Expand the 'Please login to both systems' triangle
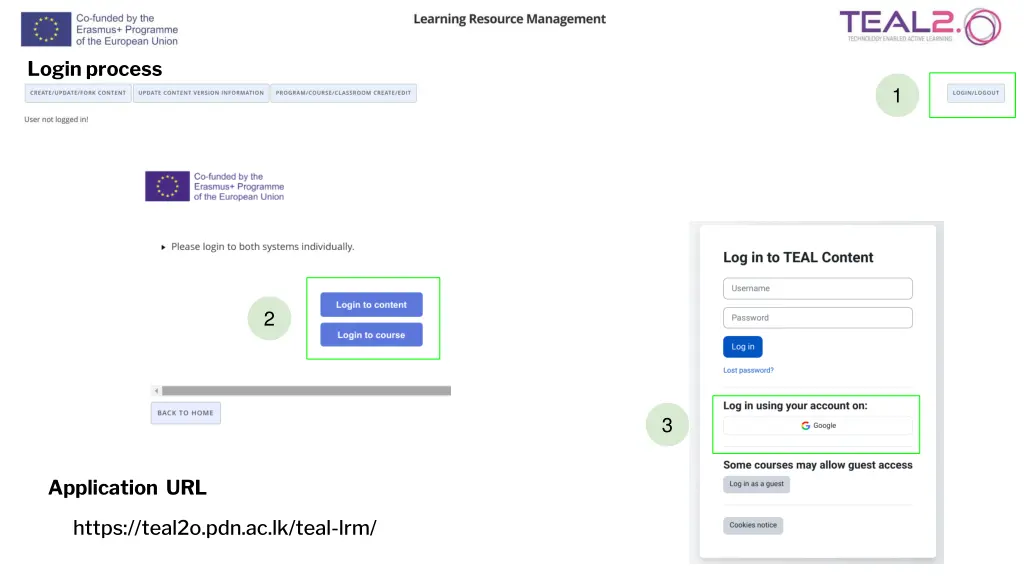This screenshot has width=1024, height=576. (x=163, y=247)
